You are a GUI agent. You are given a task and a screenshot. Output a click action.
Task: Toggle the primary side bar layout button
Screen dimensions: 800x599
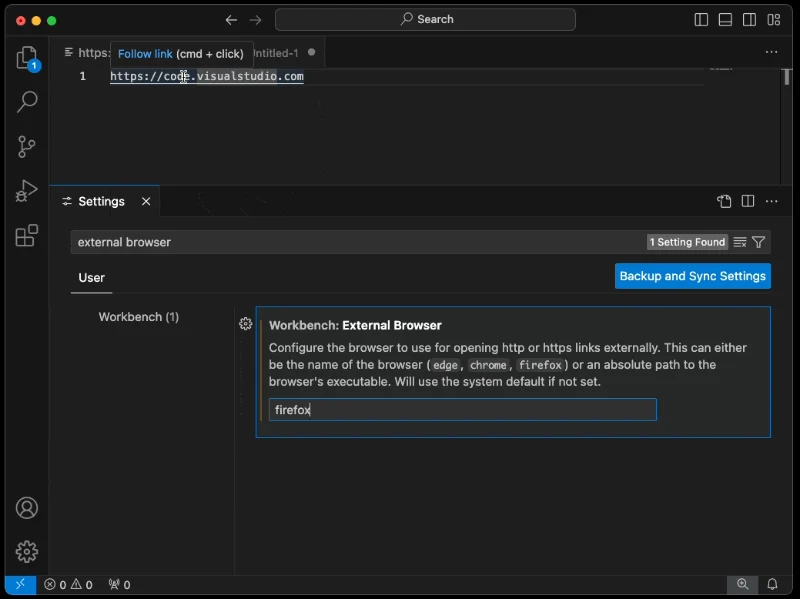coord(701,20)
